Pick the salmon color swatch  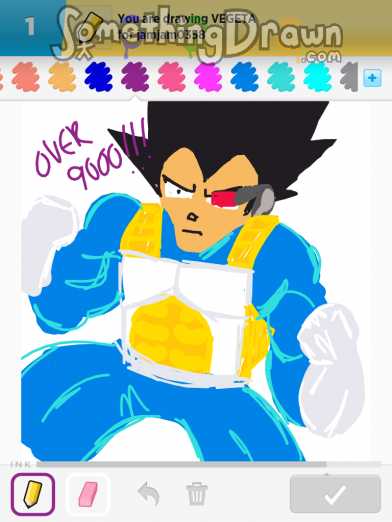(x=26, y=77)
